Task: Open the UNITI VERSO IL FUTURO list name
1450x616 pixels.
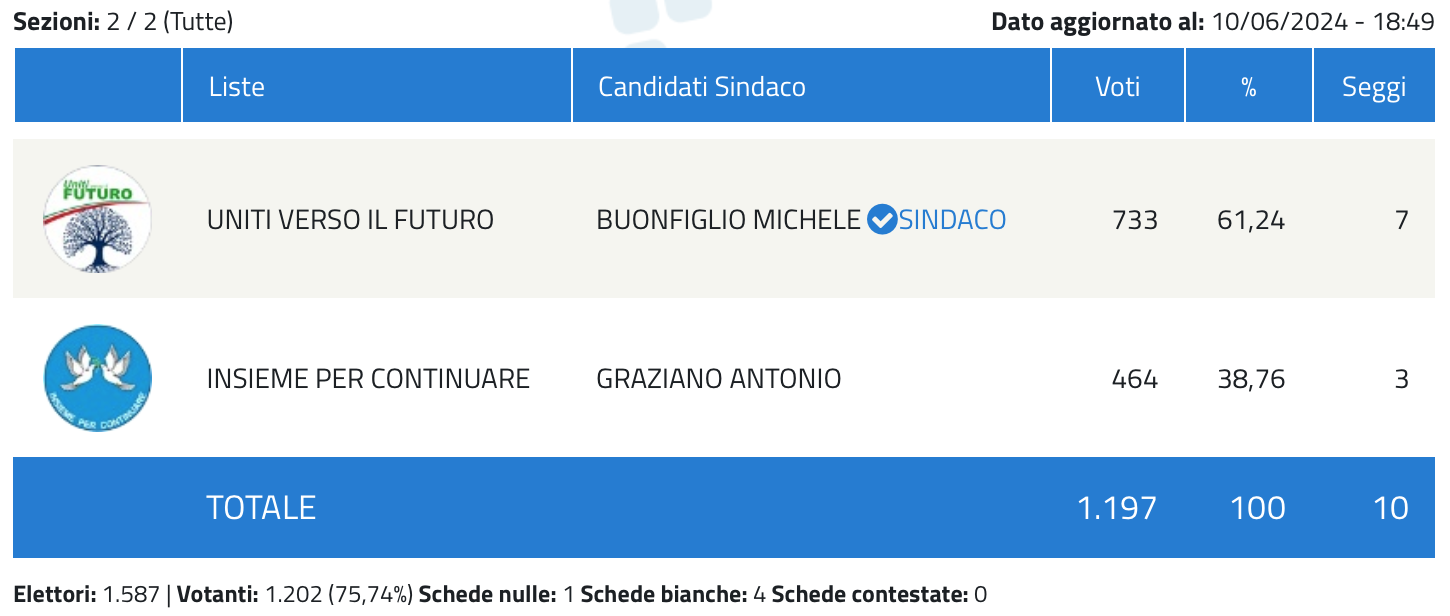Action: [350, 220]
